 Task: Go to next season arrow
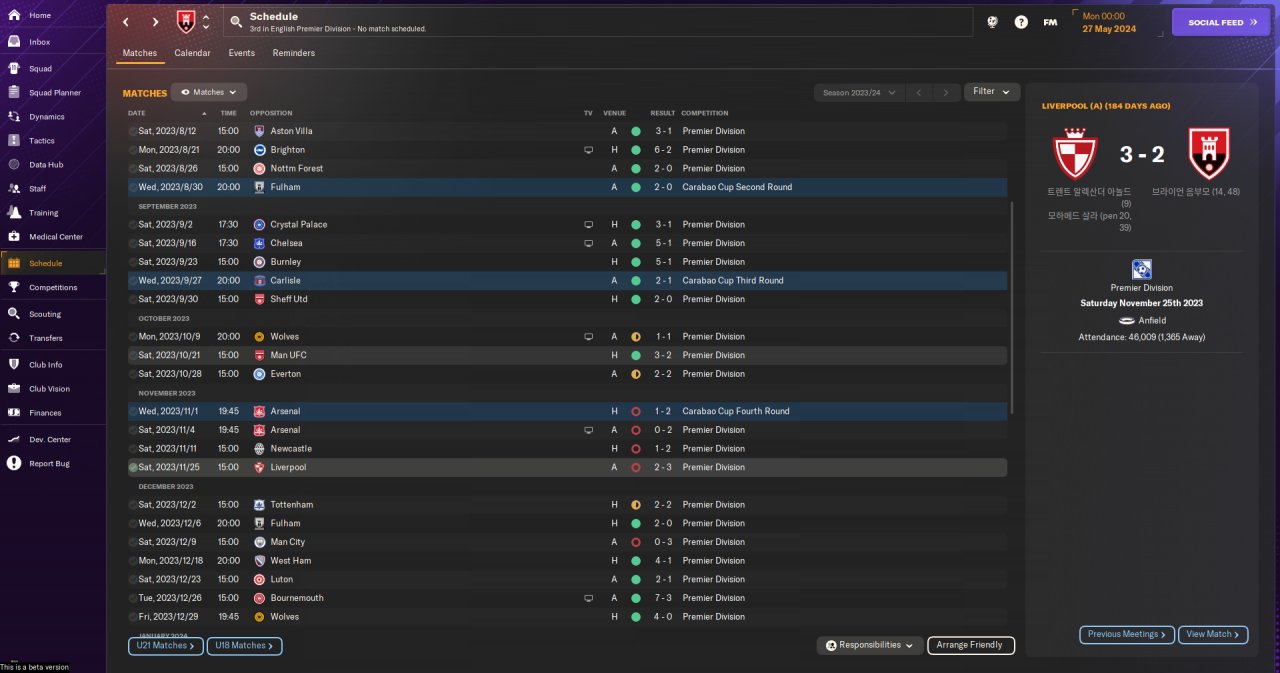coord(945,92)
